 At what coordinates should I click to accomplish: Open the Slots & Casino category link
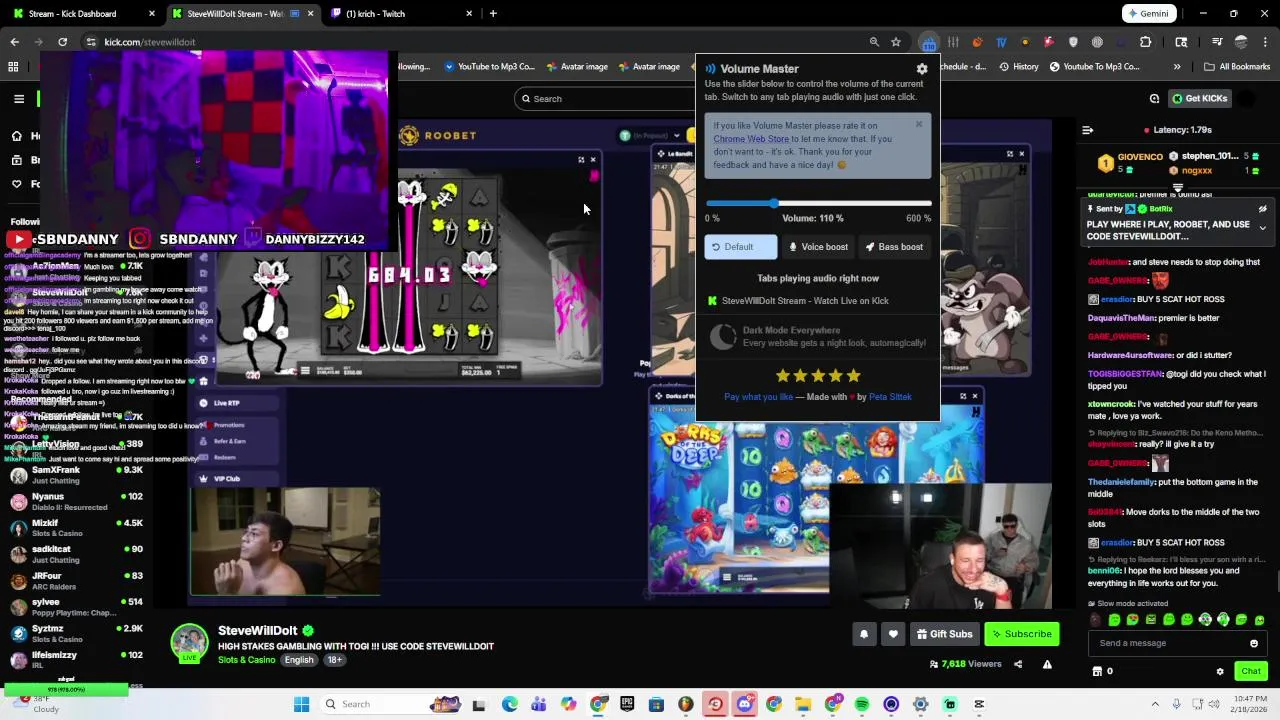coord(246,660)
